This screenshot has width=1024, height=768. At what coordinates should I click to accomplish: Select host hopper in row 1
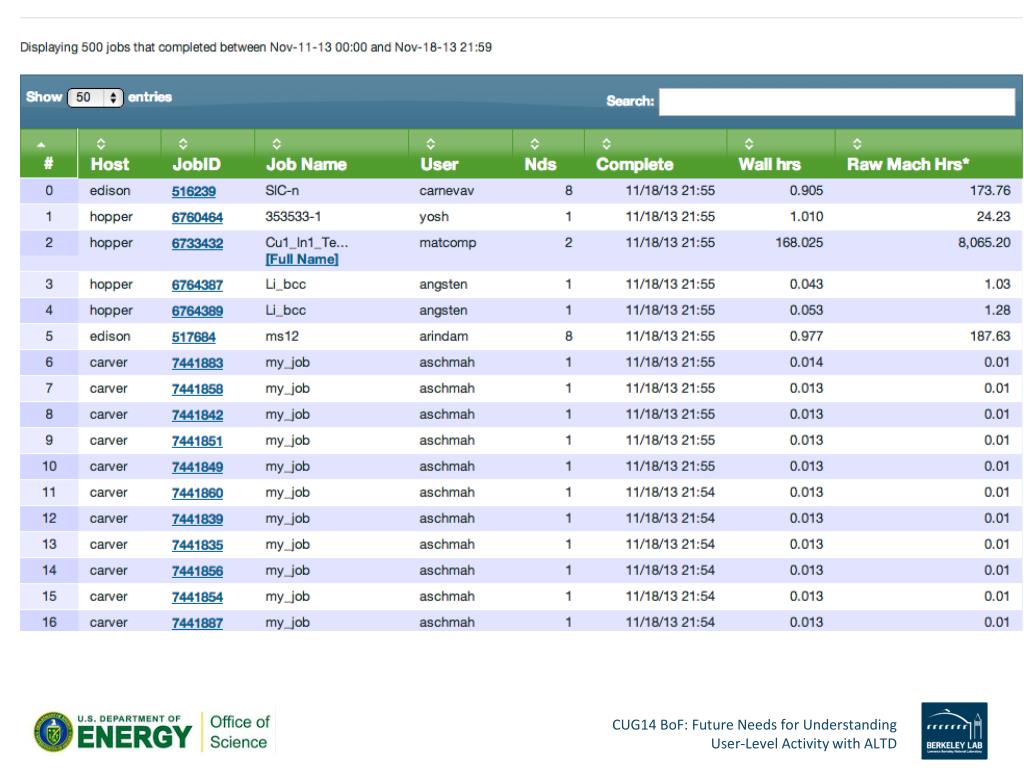(111, 217)
